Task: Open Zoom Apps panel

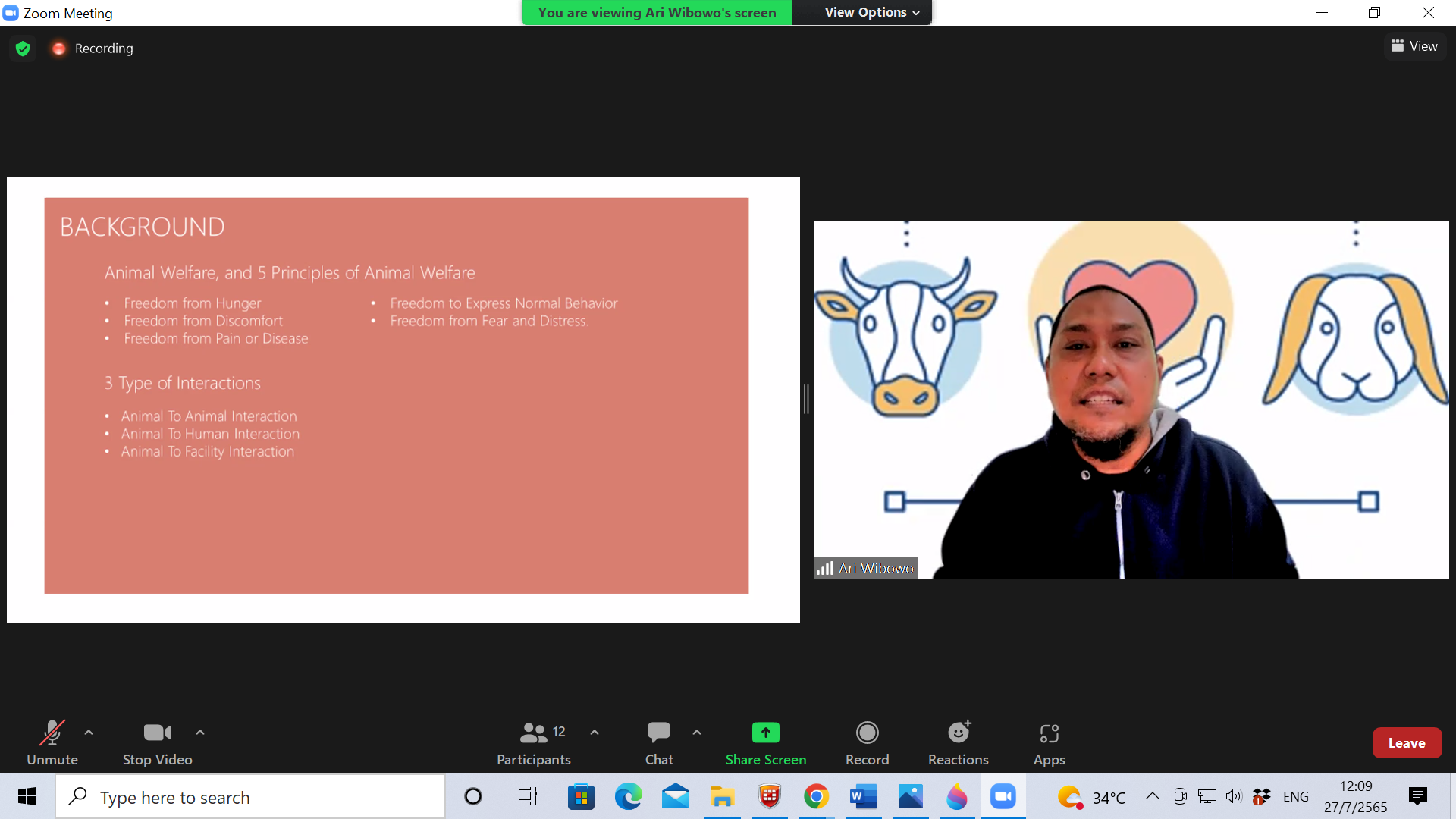Action: (1049, 742)
